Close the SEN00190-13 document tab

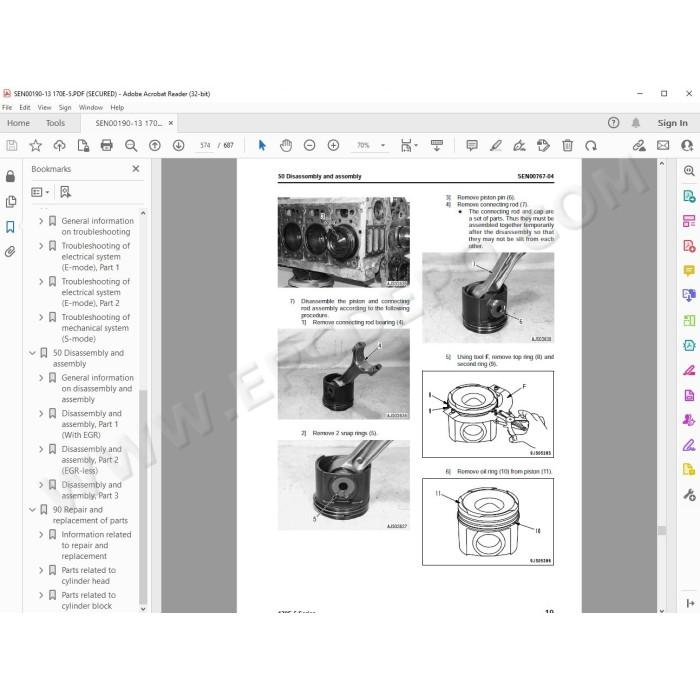point(171,123)
